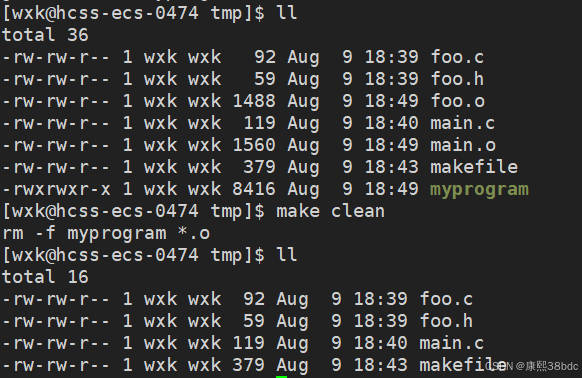Click the ll command after make clean
The height and width of the screenshot is (378, 582).
click(x=287, y=255)
